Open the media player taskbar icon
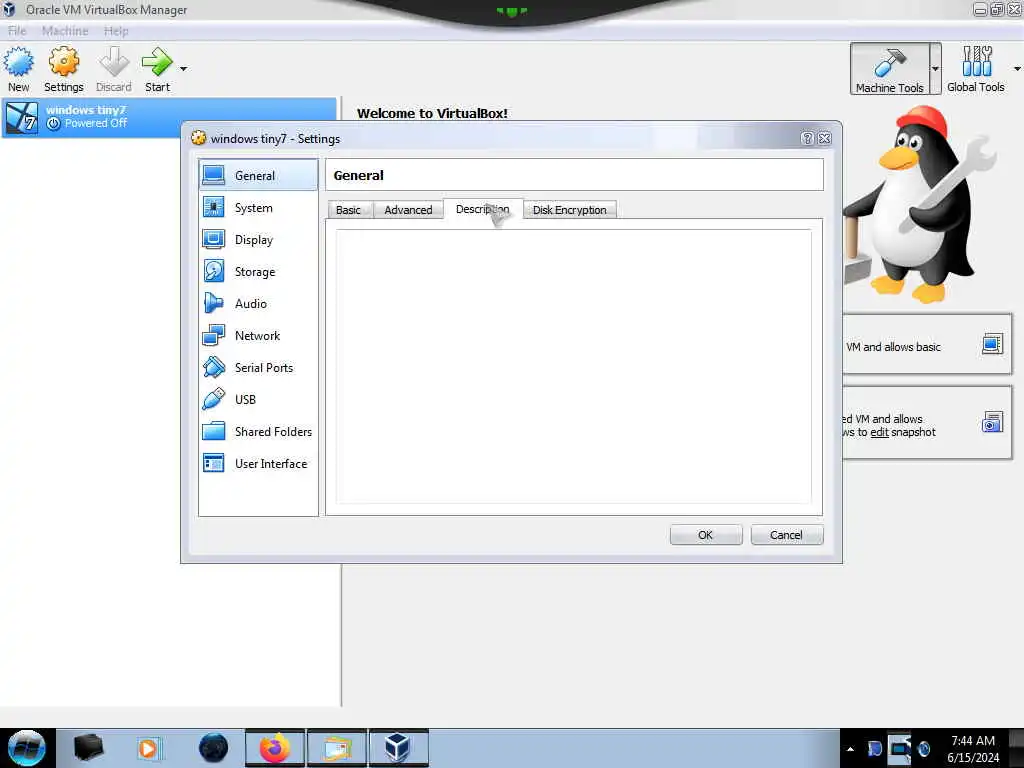Image resolution: width=1024 pixels, height=768 pixels. [149, 748]
